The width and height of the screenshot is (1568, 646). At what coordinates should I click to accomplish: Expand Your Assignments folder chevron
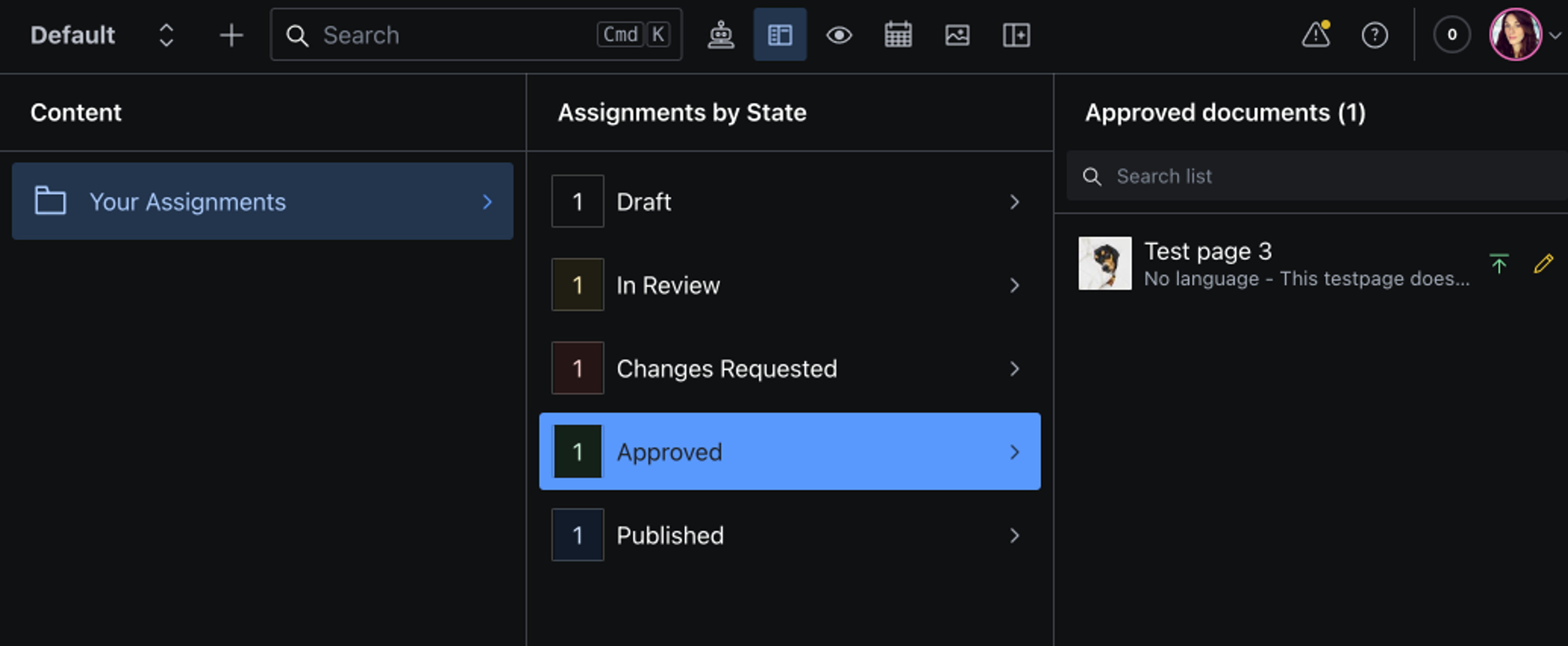pos(487,201)
